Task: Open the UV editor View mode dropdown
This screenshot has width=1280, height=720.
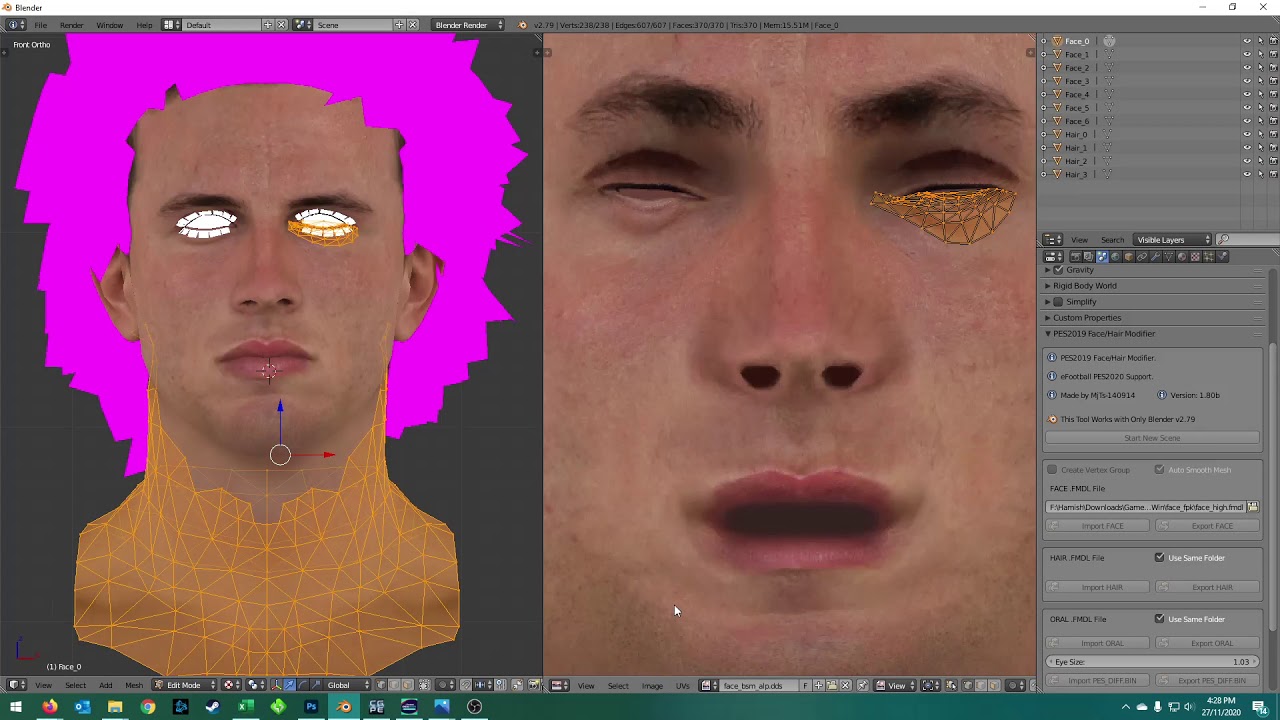Action: (895, 685)
